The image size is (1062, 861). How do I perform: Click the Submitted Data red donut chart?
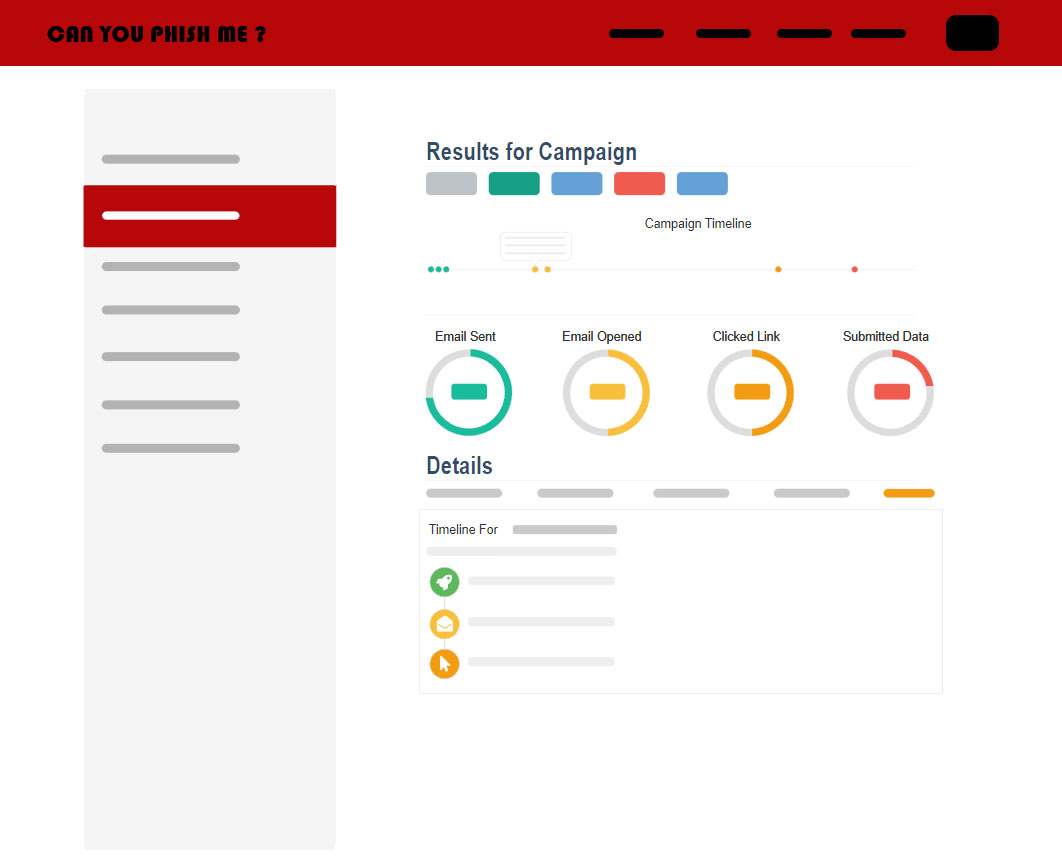click(x=890, y=392)
